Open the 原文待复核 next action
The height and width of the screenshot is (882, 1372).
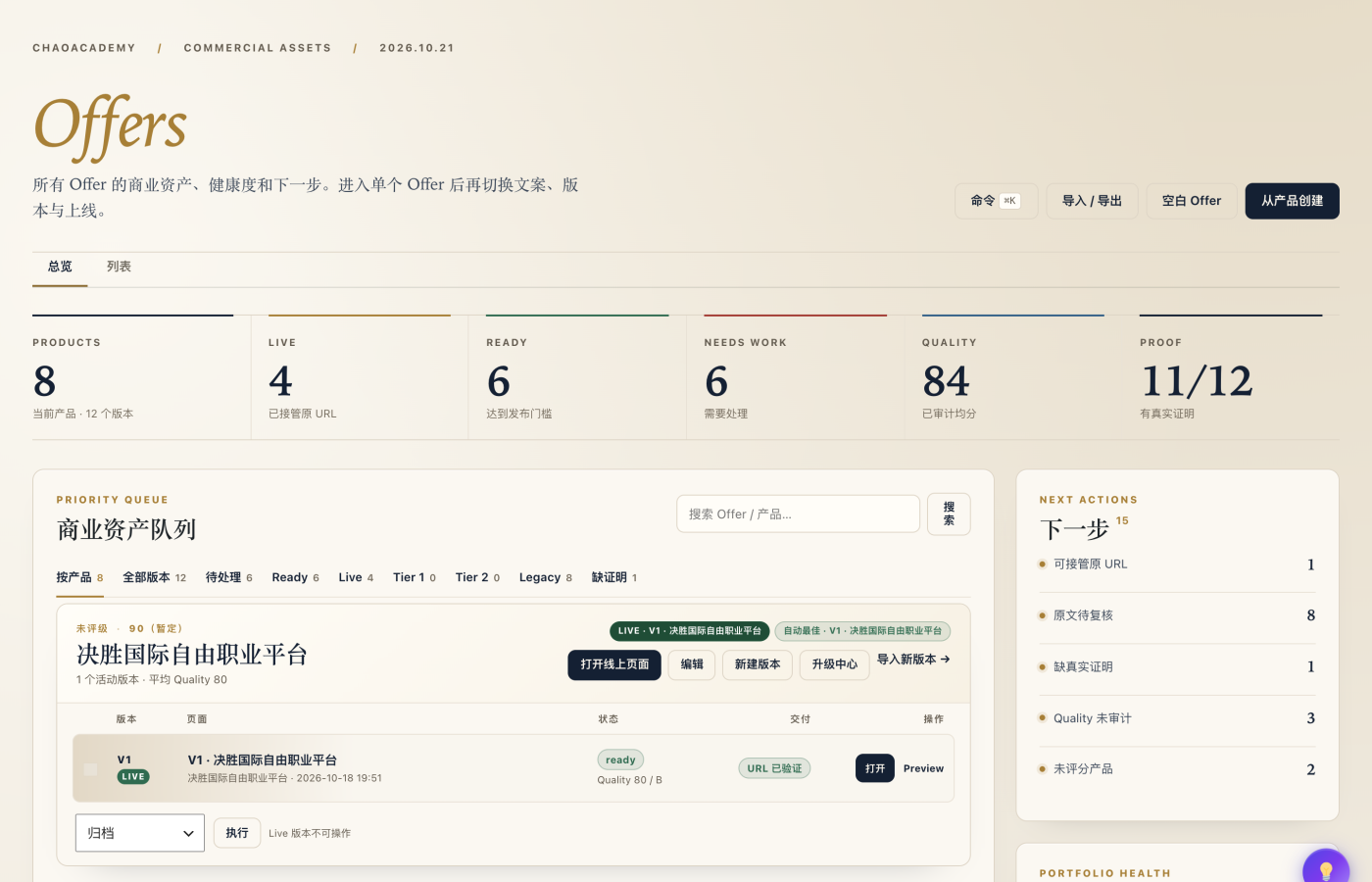point(1177,615)
